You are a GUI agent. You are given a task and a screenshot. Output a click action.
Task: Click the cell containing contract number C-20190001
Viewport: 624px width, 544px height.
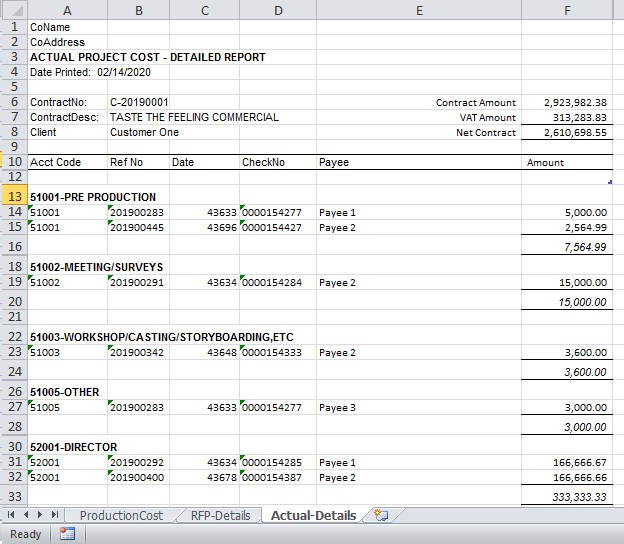[139, 102]
